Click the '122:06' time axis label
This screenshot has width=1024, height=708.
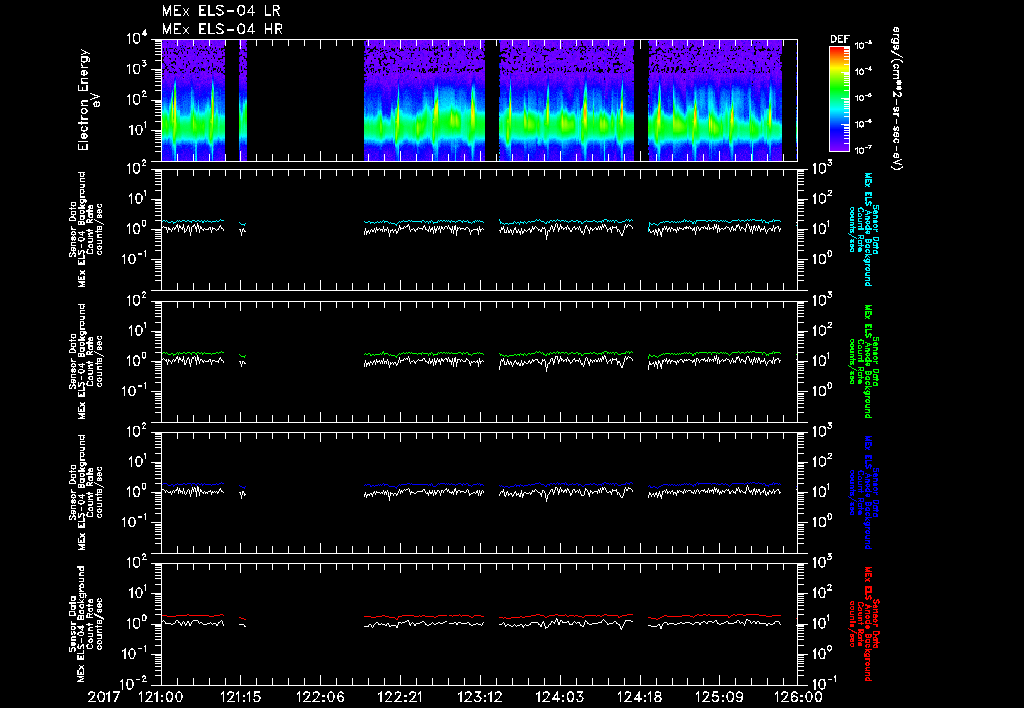point(320,697)
